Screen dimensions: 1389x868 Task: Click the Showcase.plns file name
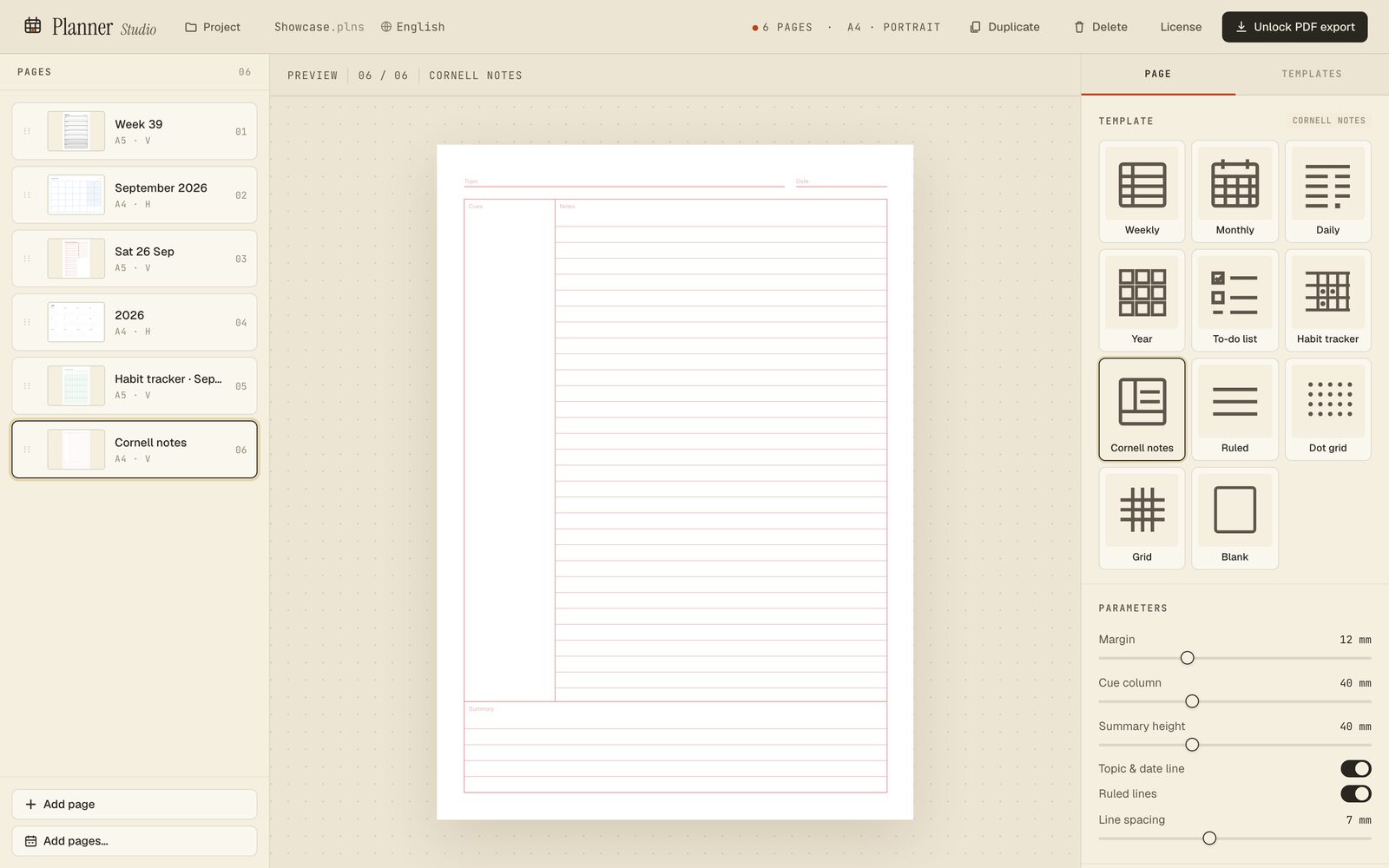click(x=319, y=27)
